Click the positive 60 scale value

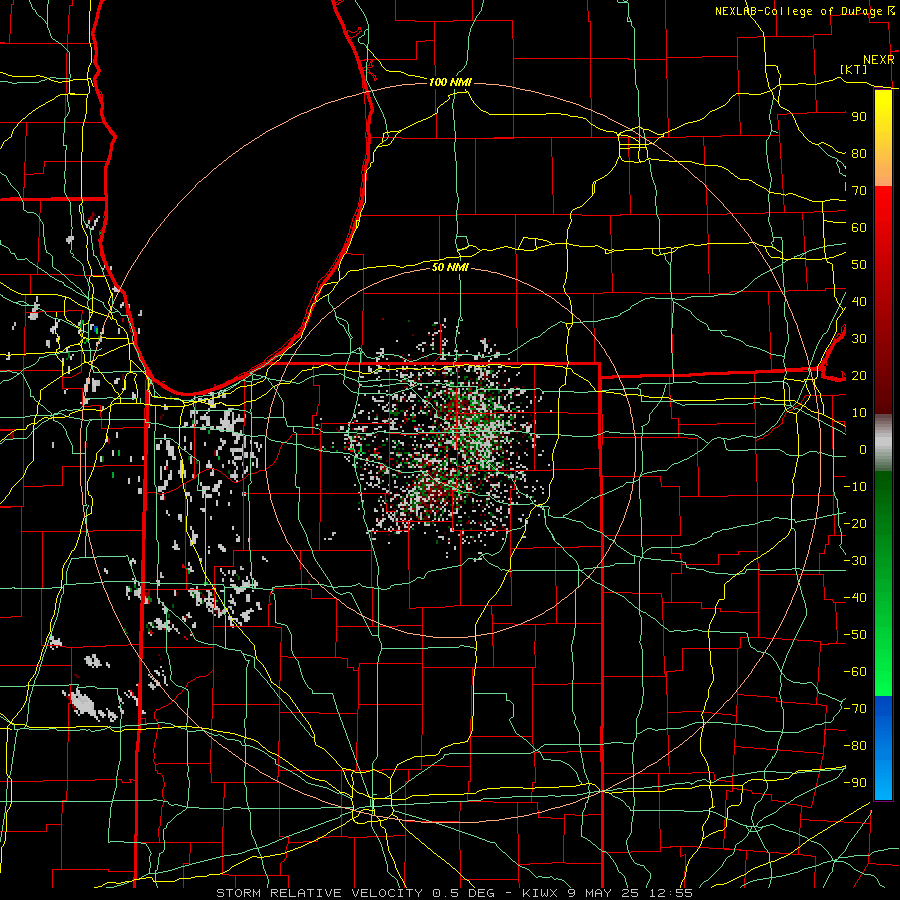point(859,227)
